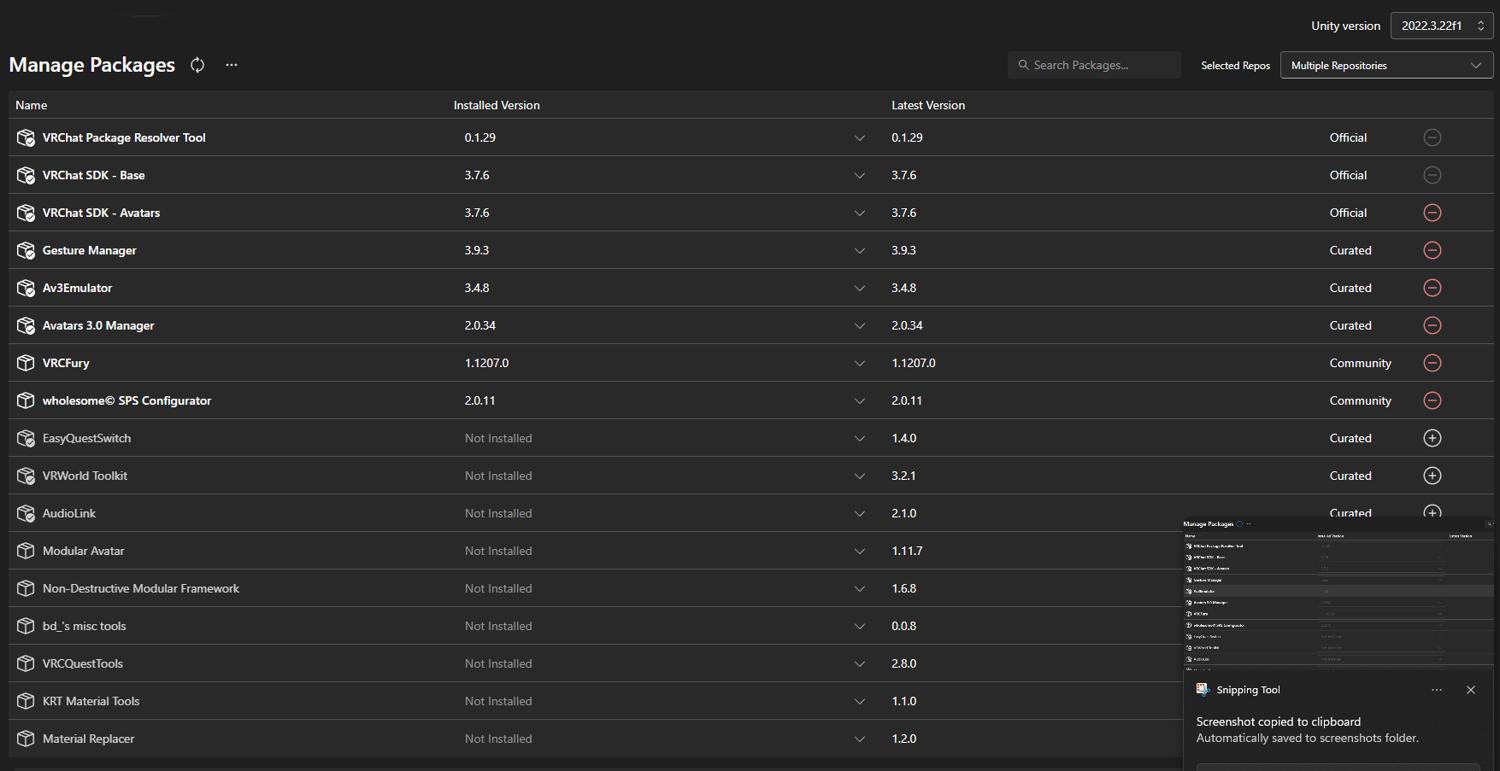
Task: Select the VRWorld Toolkit name
Action: pyautogui.click(x=85, y=476)
